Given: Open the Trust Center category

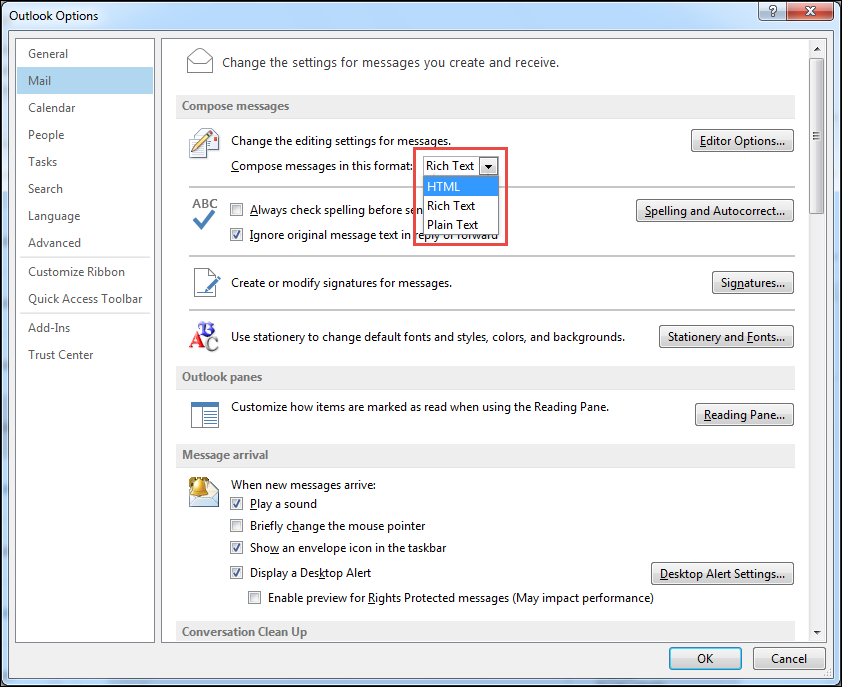Looking at the screenshot, I should (85, 355).
